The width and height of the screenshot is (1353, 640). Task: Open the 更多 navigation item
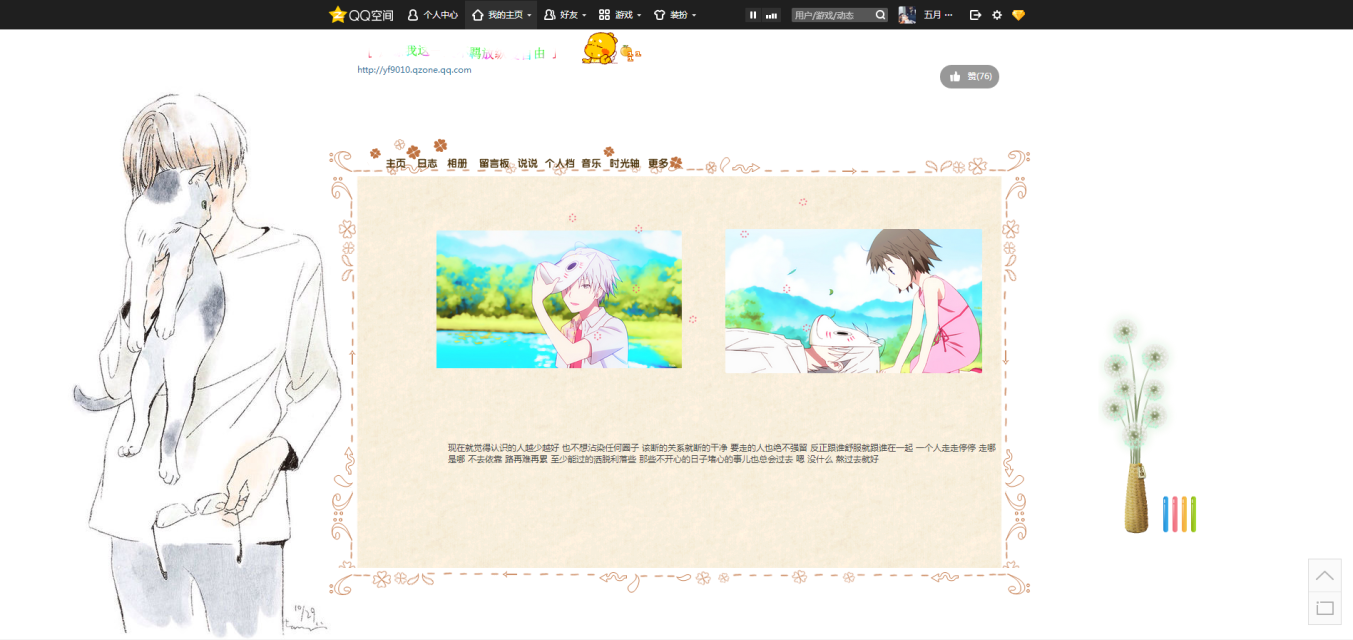[659, 163]
